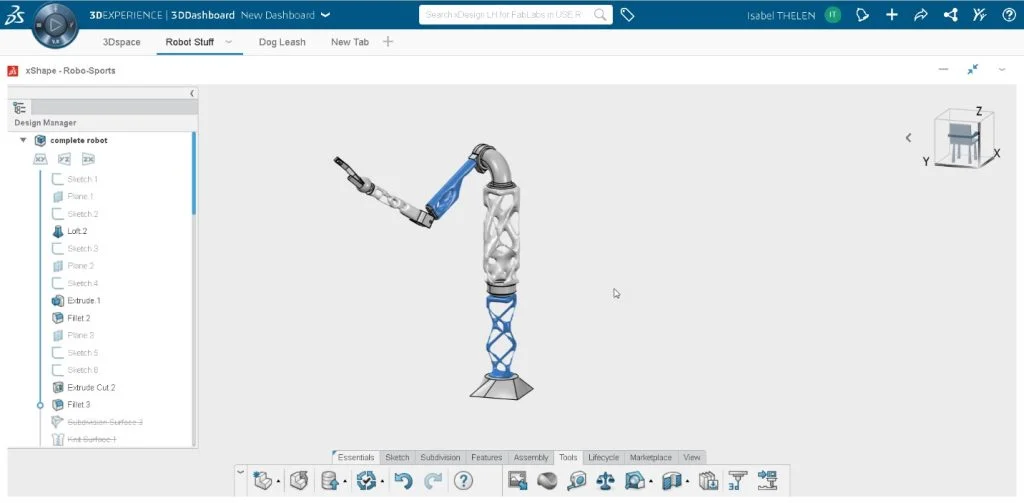The height and width of the screenshot is (503, 1024).
Task: Click the Open/insert part icon
Action: click(x=300, y=481)
